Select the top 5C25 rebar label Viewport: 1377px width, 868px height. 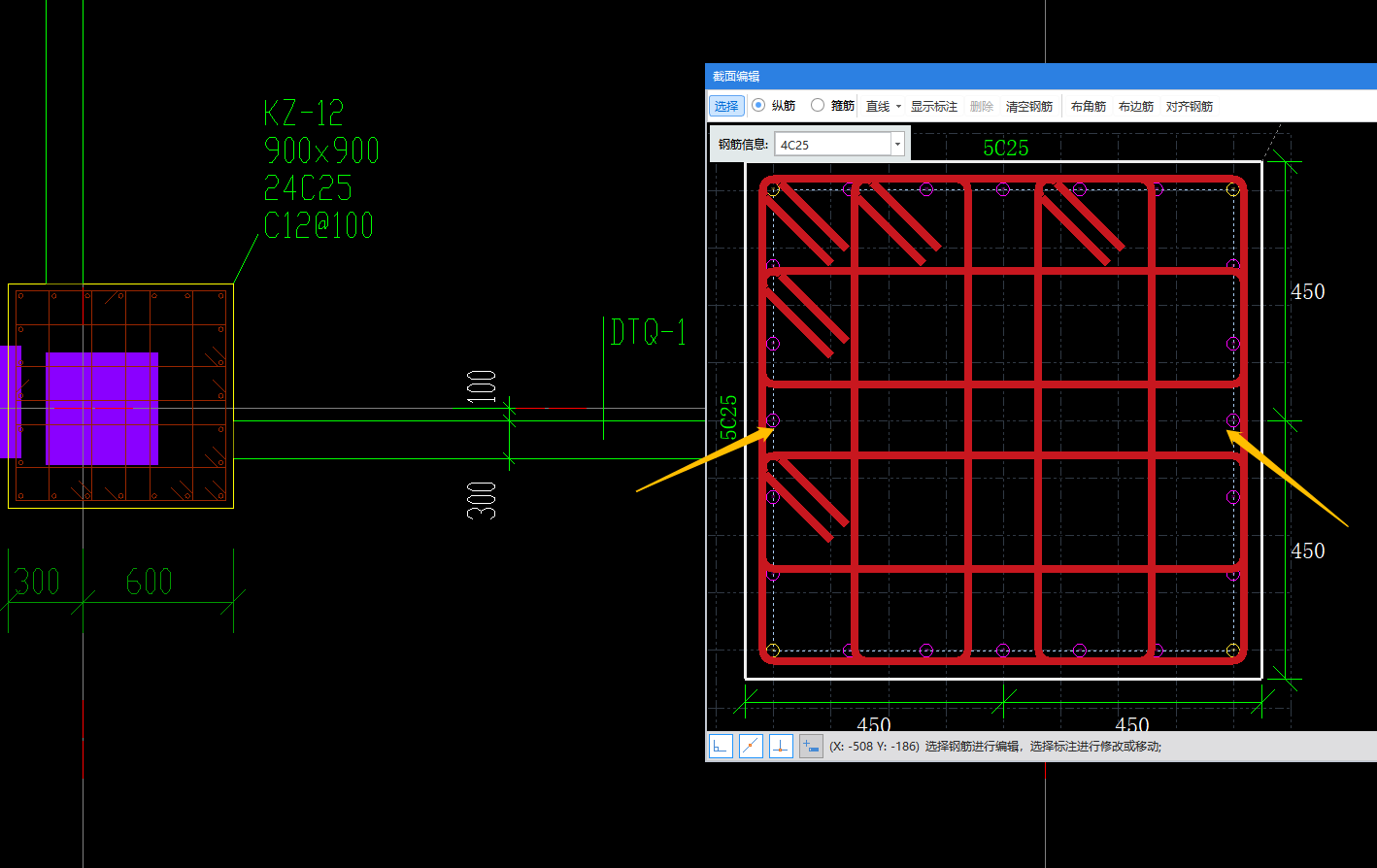1006,148
